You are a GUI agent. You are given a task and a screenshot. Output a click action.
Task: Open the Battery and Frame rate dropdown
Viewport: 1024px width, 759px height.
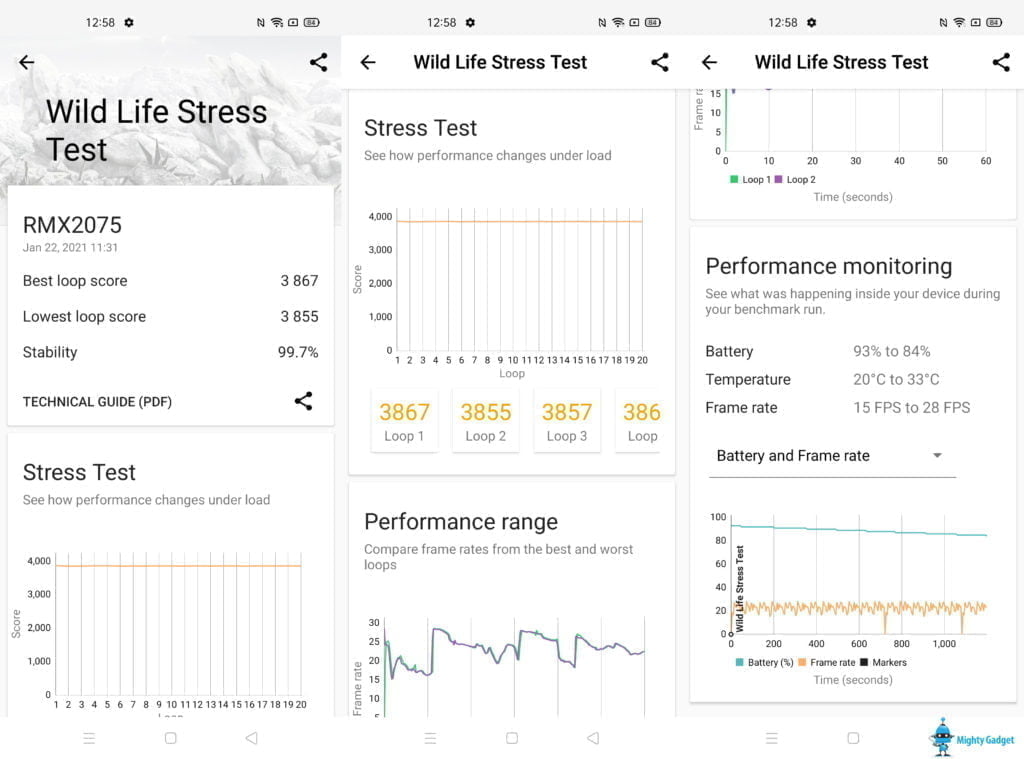coord(831,456)
